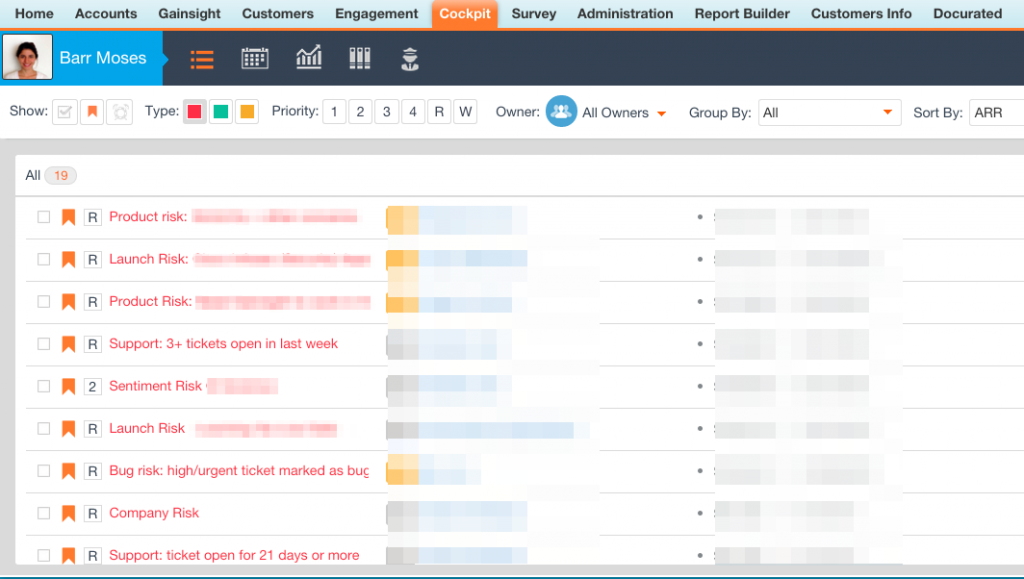
Task: Click the library books icon
Action: [360, 59]
